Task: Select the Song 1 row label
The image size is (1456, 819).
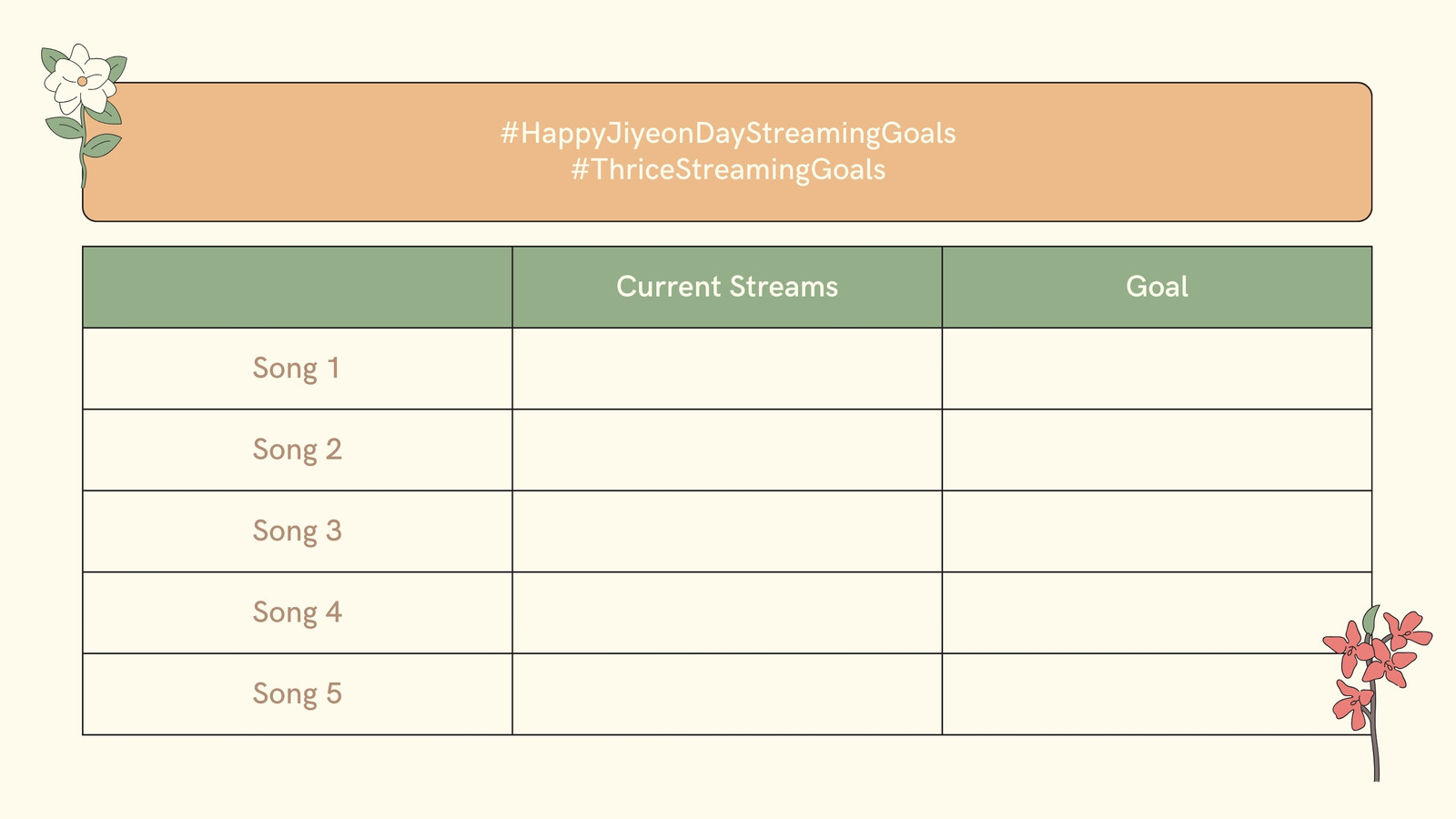Action: pos(297,369)
